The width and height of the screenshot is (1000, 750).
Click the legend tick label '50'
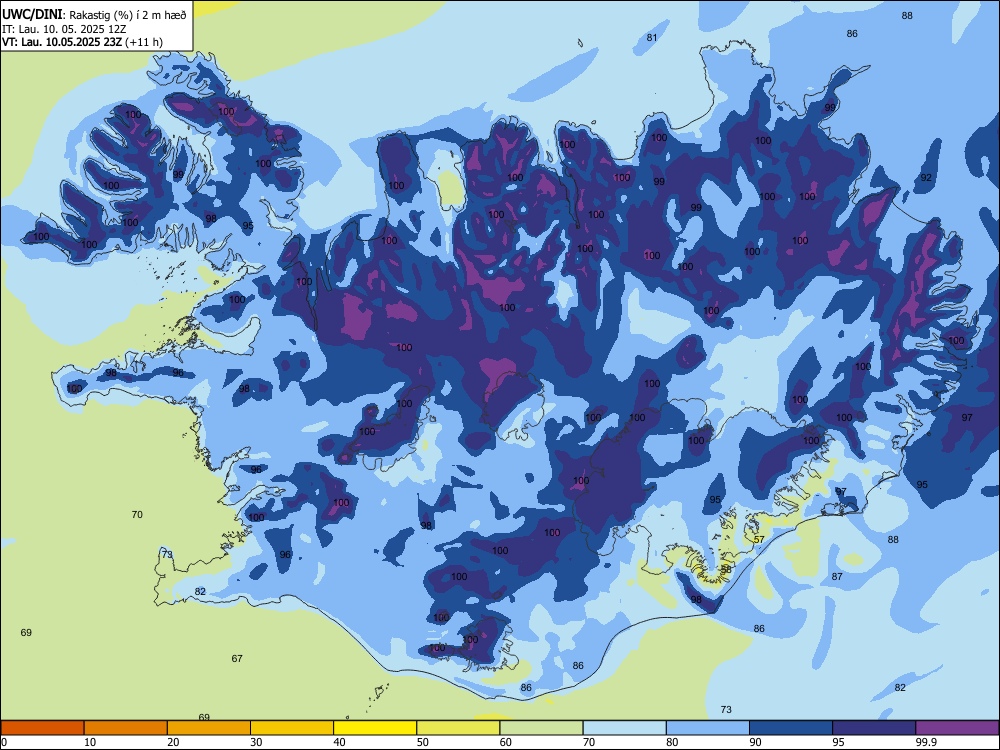pos(423,742)
